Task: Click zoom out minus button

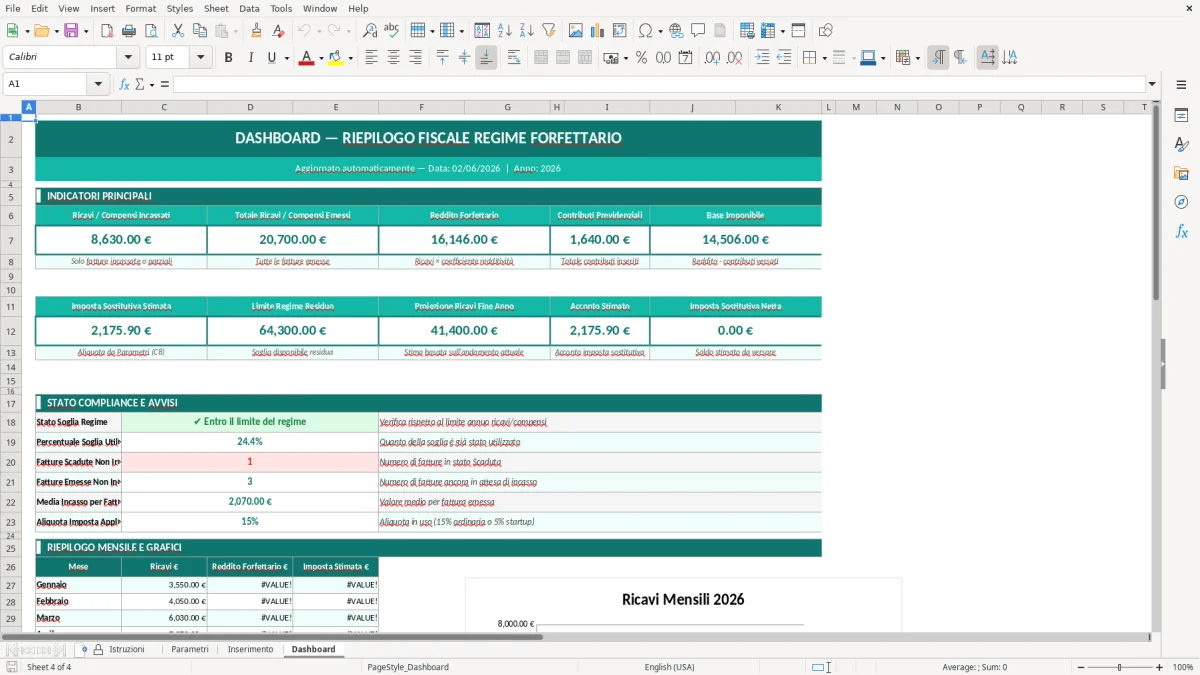Action: [x=1079, y=667]
